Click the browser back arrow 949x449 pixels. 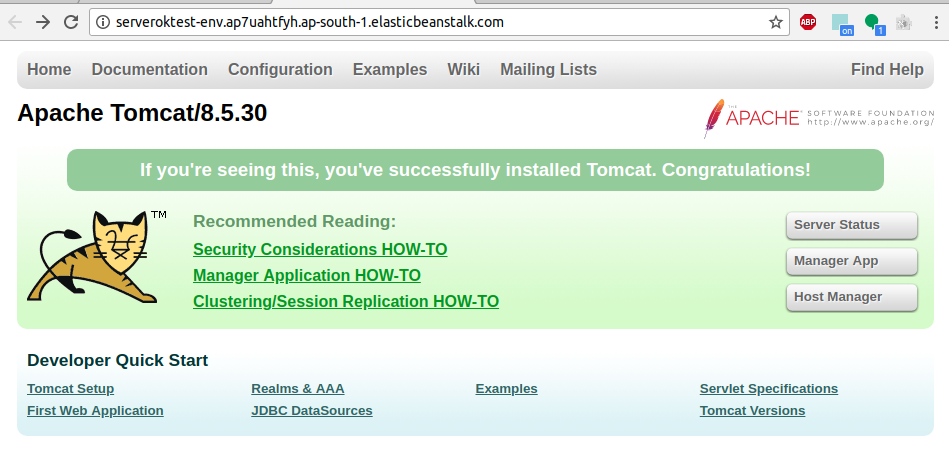tap(14, 21)
